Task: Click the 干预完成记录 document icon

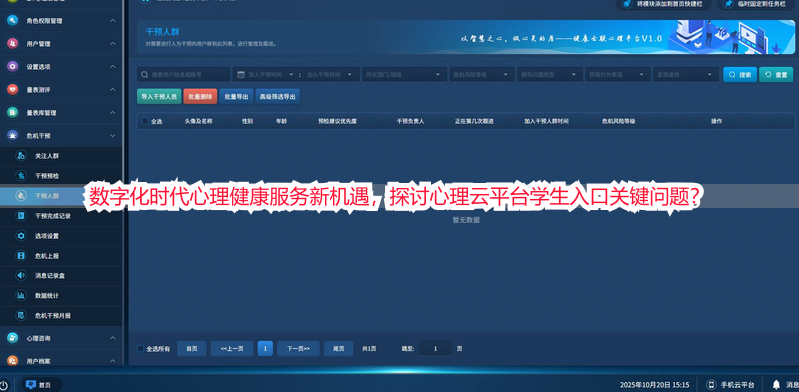Action: (x=21, y=216)
